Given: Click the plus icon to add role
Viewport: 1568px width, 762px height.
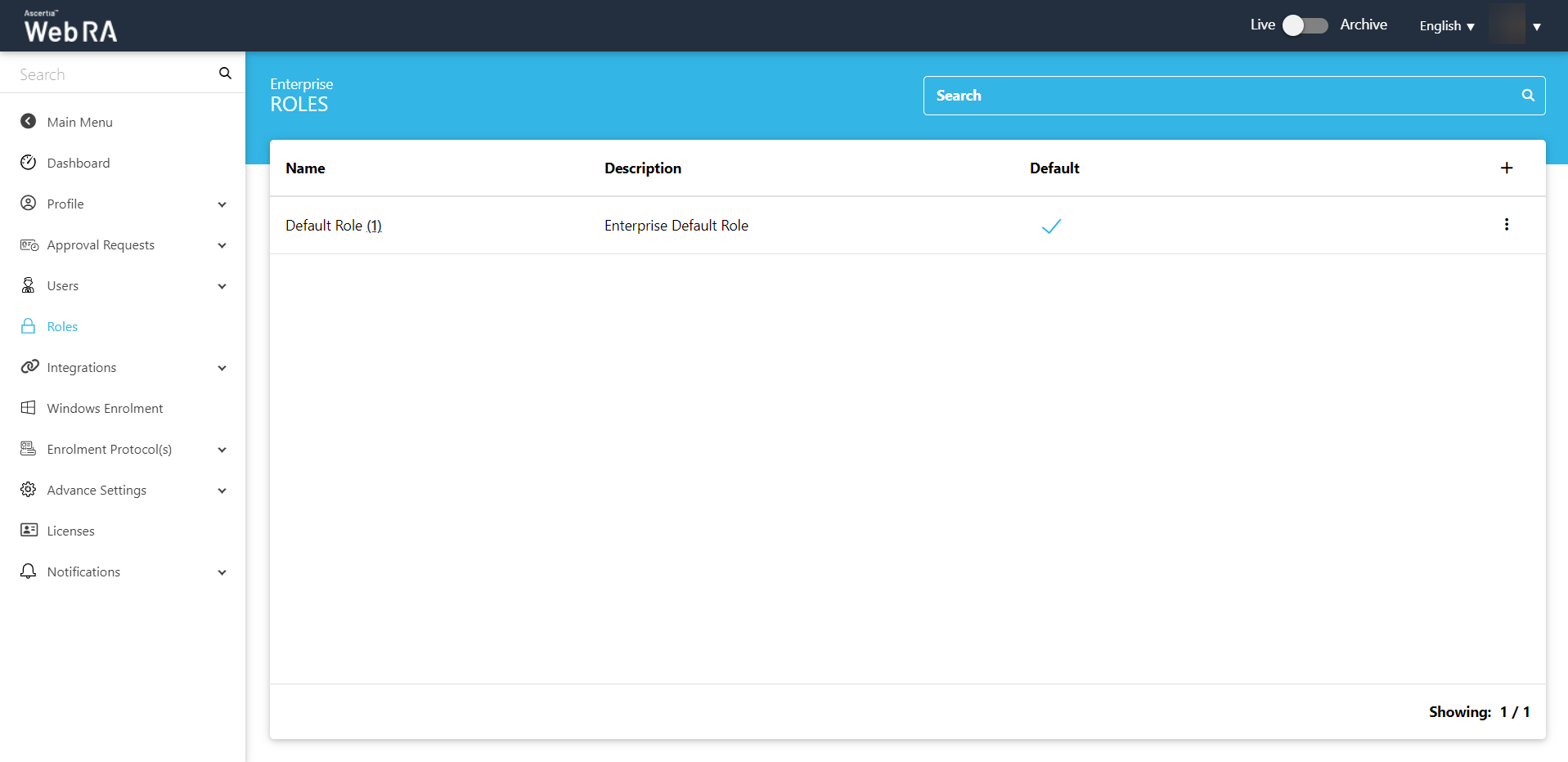Looking at the screenshot, I should [x=1506, y=168].
